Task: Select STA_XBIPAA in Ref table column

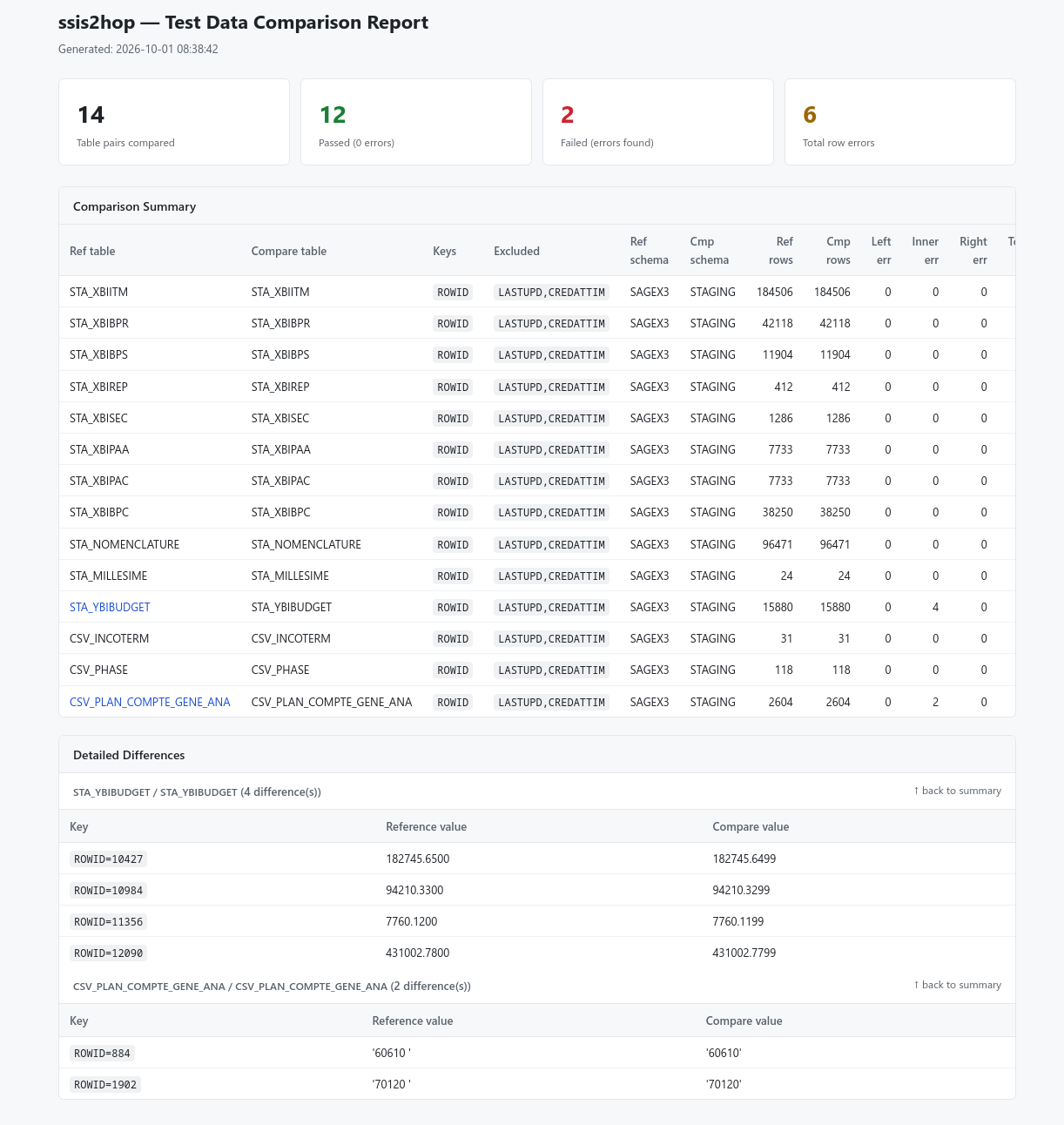Action: pyautogui.click(x=99, y=449)
